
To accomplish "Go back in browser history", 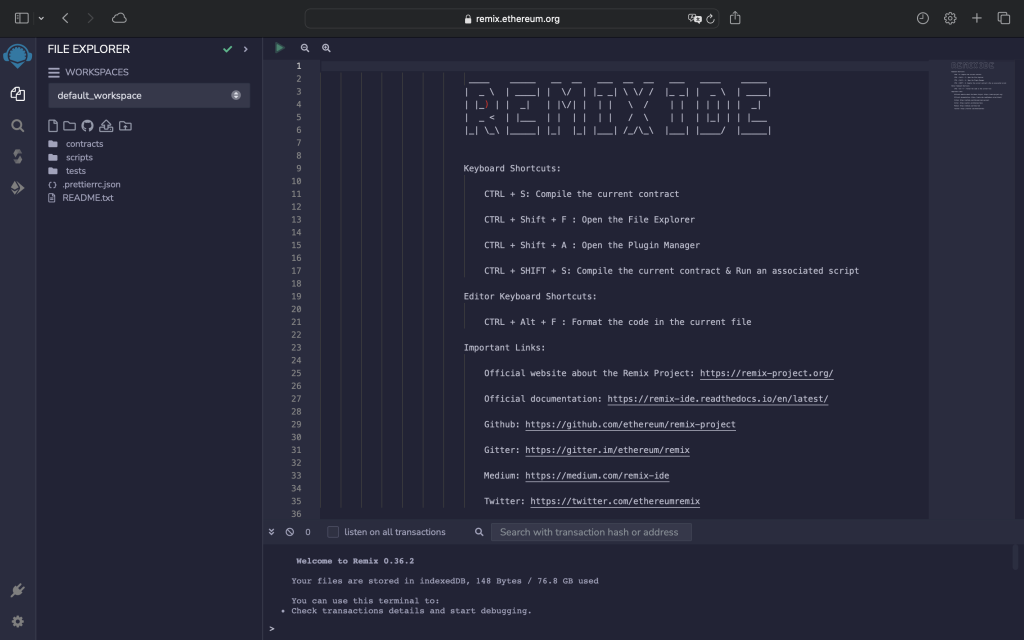I will coord(65,18).
